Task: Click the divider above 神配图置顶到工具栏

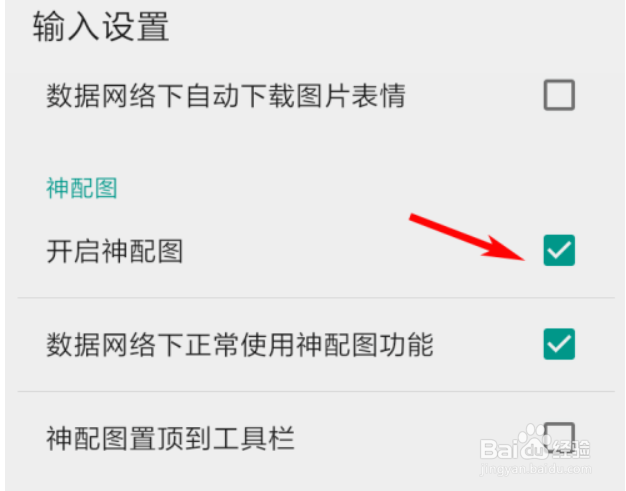Action: point(316,391)
